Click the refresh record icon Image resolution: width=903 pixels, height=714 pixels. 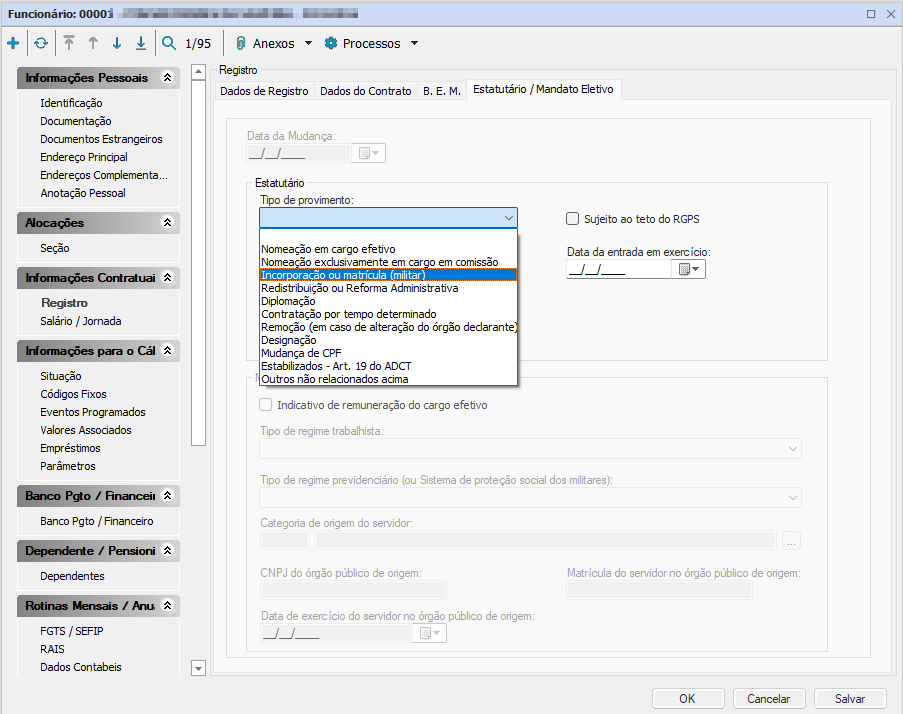tap(41, 43)
